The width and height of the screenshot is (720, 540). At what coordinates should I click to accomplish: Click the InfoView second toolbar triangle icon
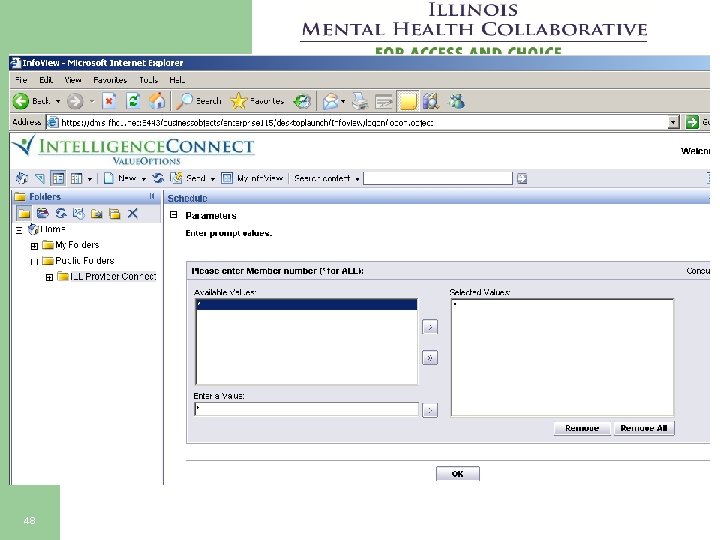(x=40, y=178)
